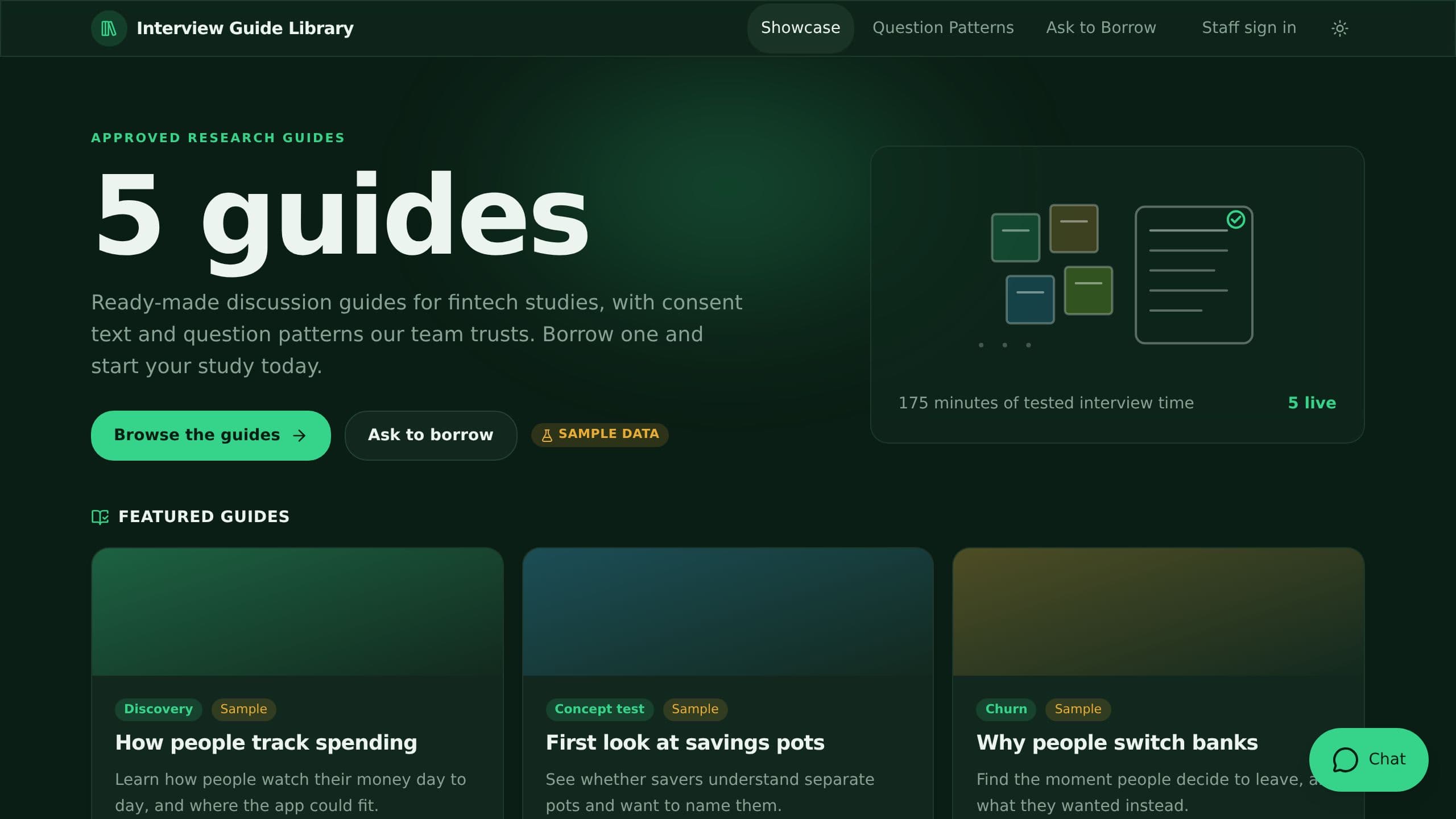Click the FEATURED GUIDES heading
The width and height of the screenshot is (1456, 819).
204,516
